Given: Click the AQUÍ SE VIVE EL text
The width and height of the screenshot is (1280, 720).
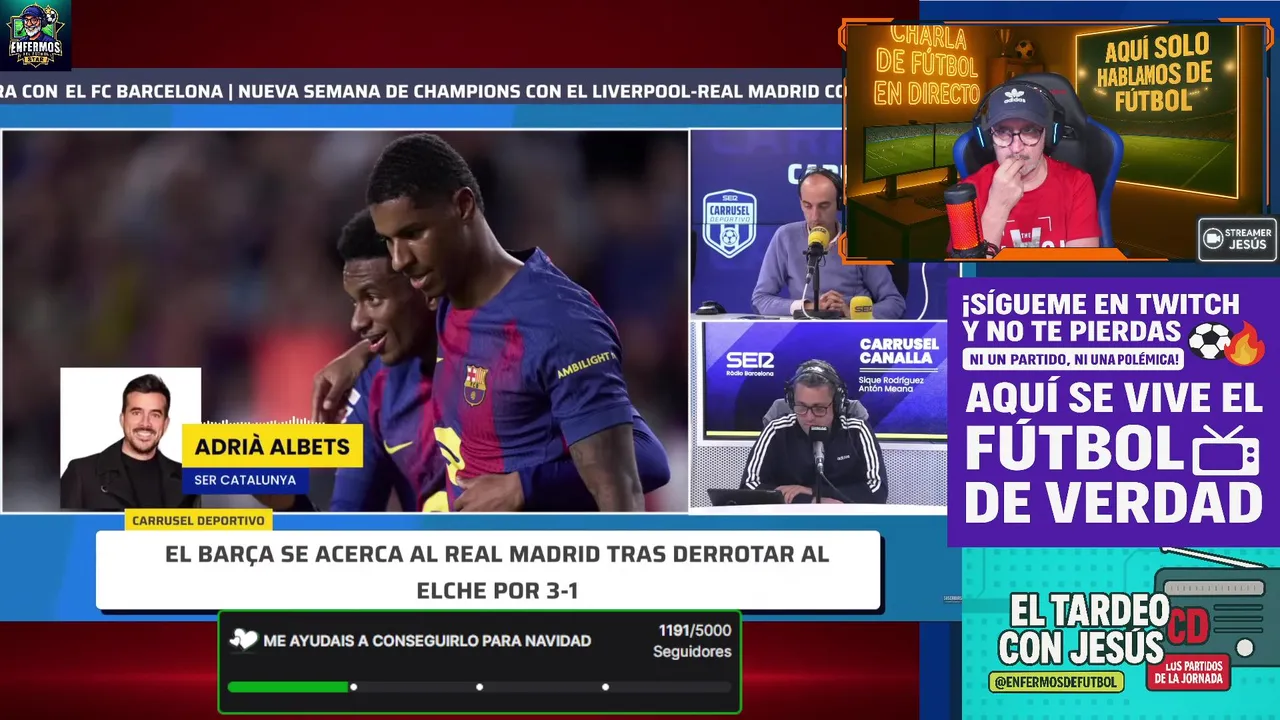Looking at the screenshot, I should tap(1114, 399).
